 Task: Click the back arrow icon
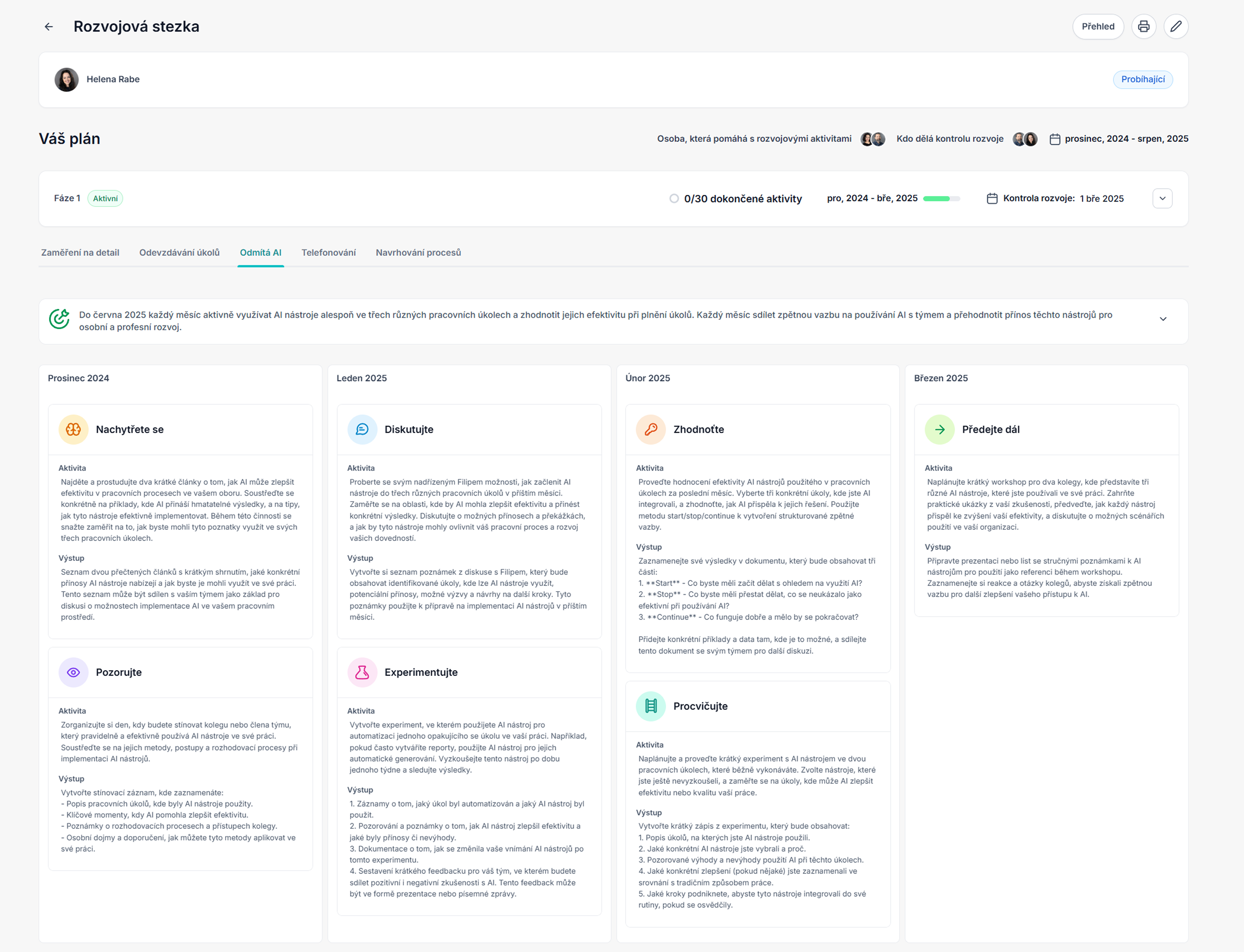(49, 26)
